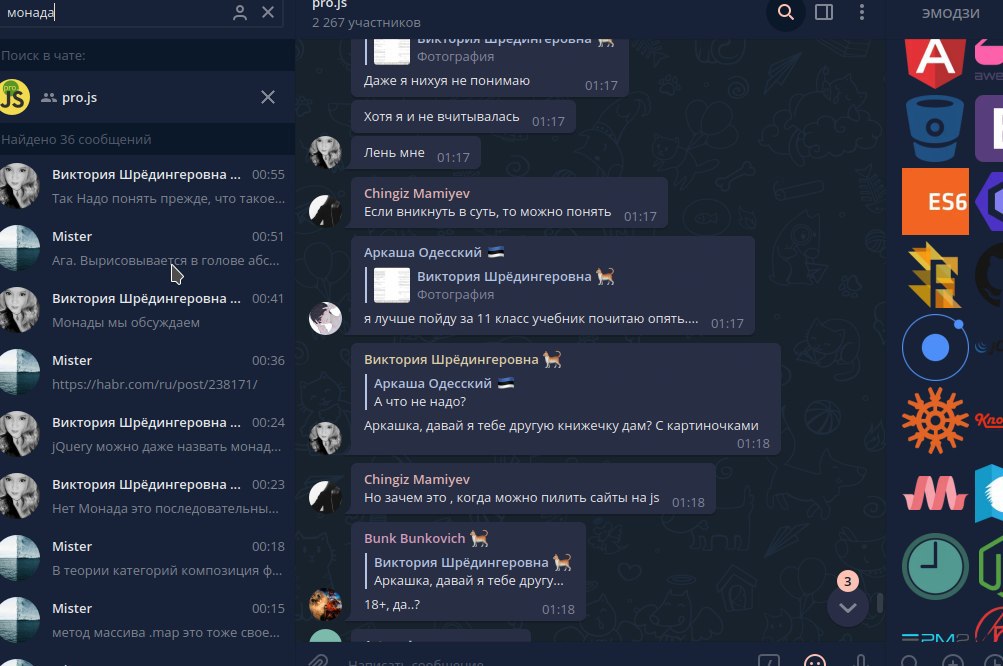
Task: Pick the blue bucket Bitbucket sticker
Action: point(935,129)
